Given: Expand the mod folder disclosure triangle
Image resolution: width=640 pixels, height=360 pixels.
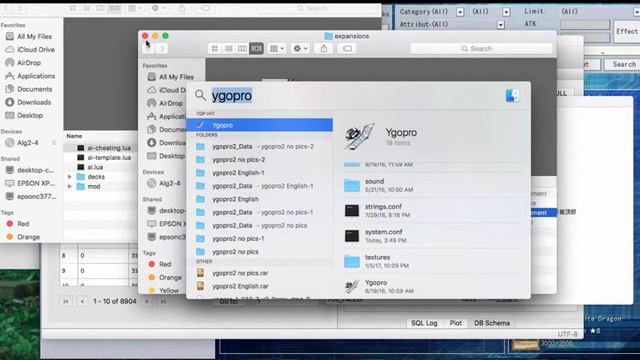Looking at the screenshot, I should 69,187.
